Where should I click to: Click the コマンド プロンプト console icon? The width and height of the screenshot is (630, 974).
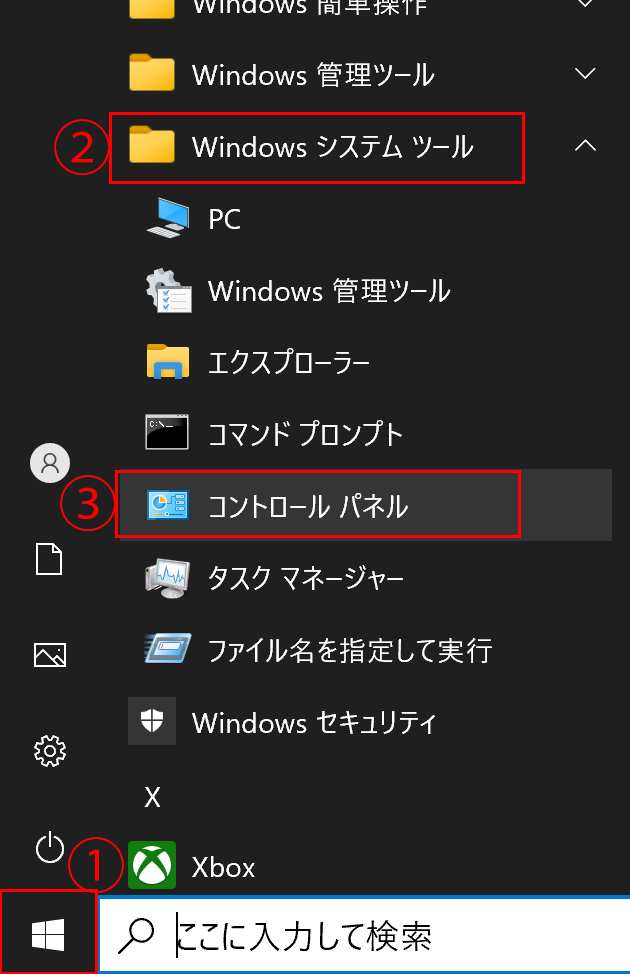pyautogui.click(x=167, y=432)
